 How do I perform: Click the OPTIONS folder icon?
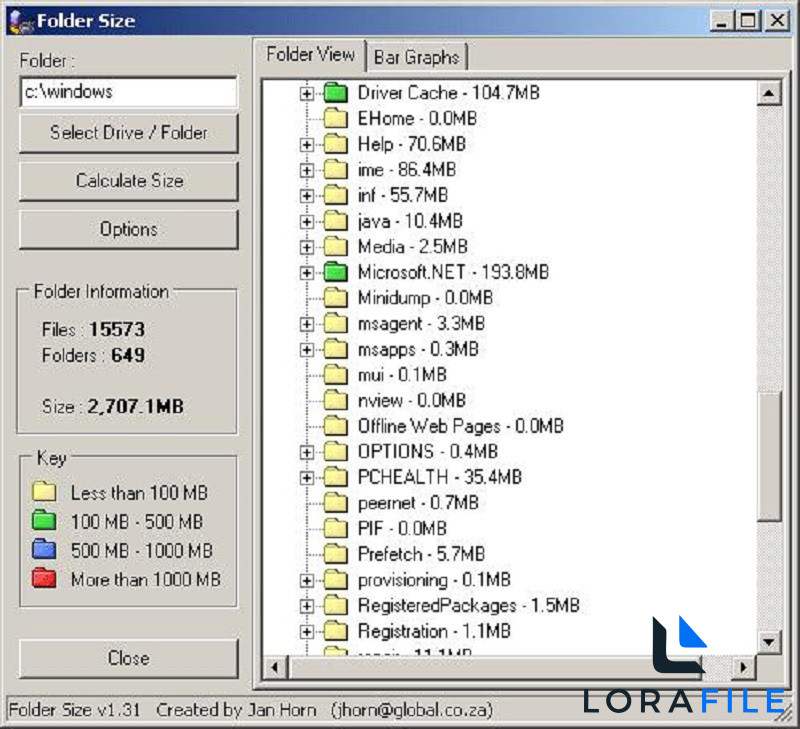click(336, 451)
